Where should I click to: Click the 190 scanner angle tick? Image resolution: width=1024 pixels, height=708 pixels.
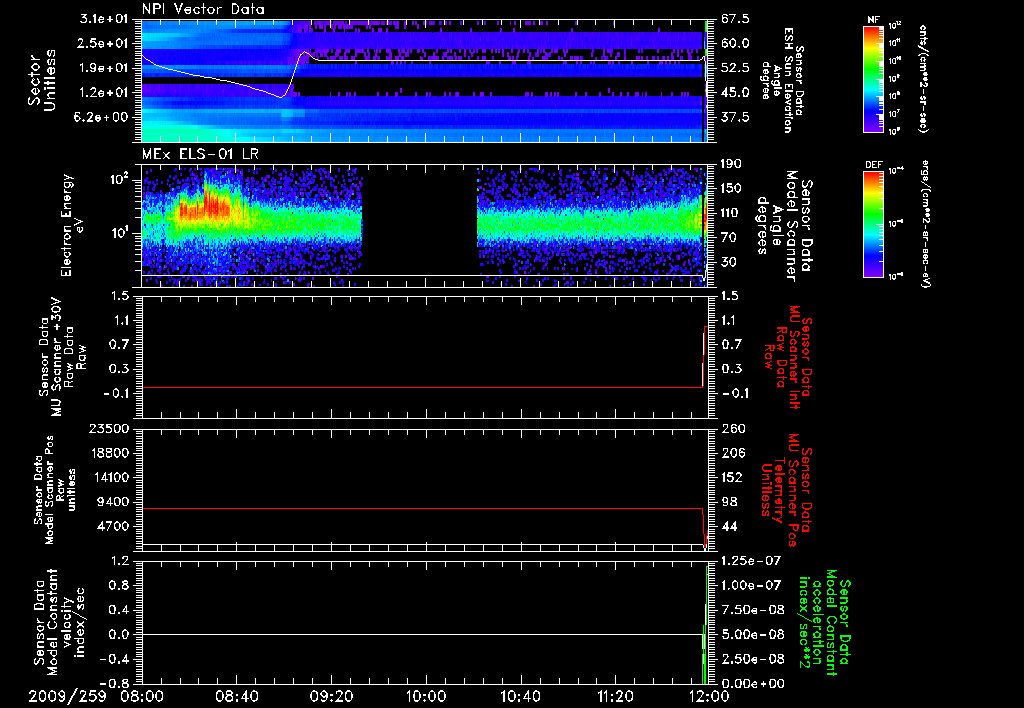(x=732, y=164)
